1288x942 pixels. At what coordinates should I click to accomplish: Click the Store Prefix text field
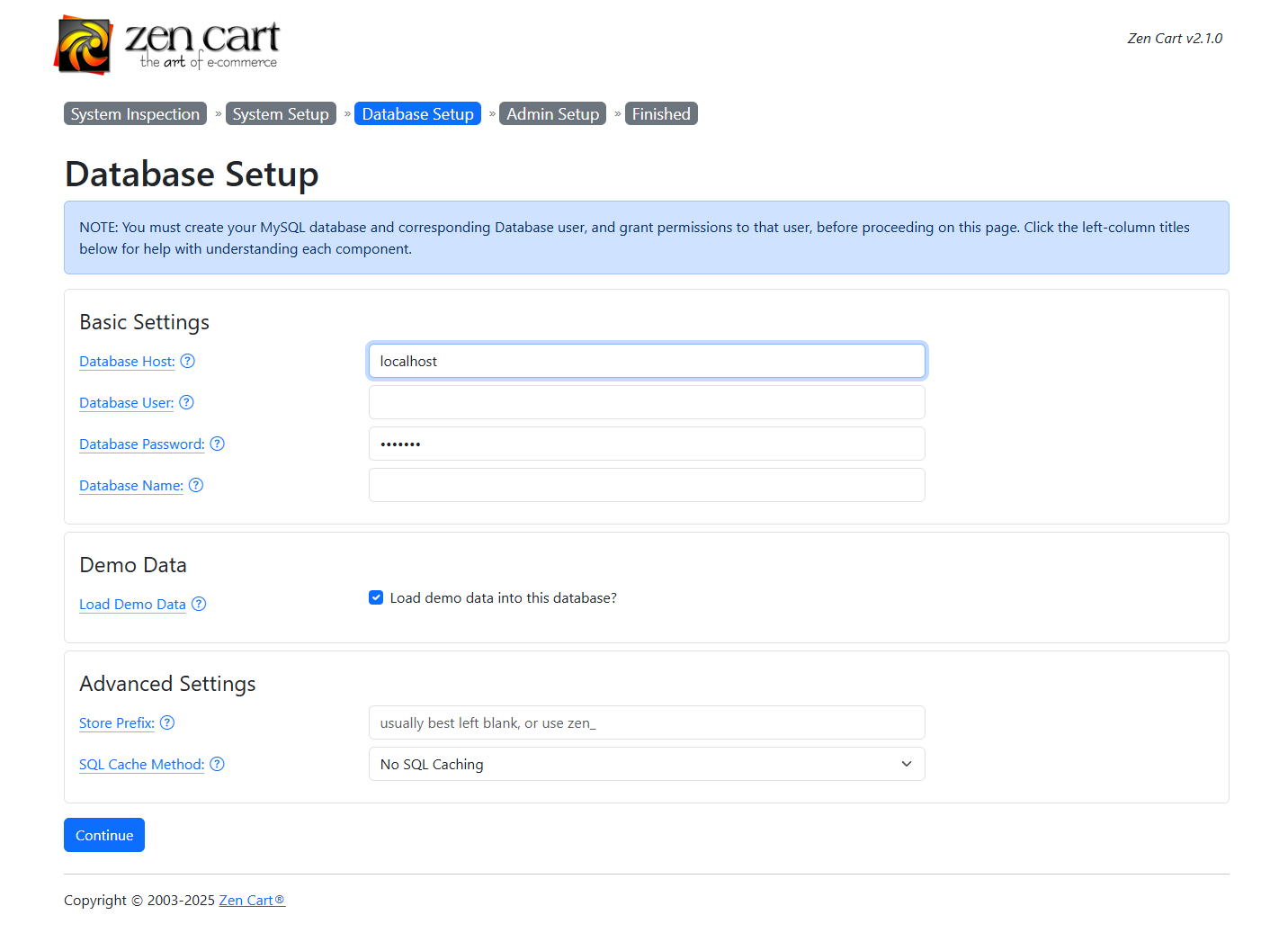tap(647, 722)
